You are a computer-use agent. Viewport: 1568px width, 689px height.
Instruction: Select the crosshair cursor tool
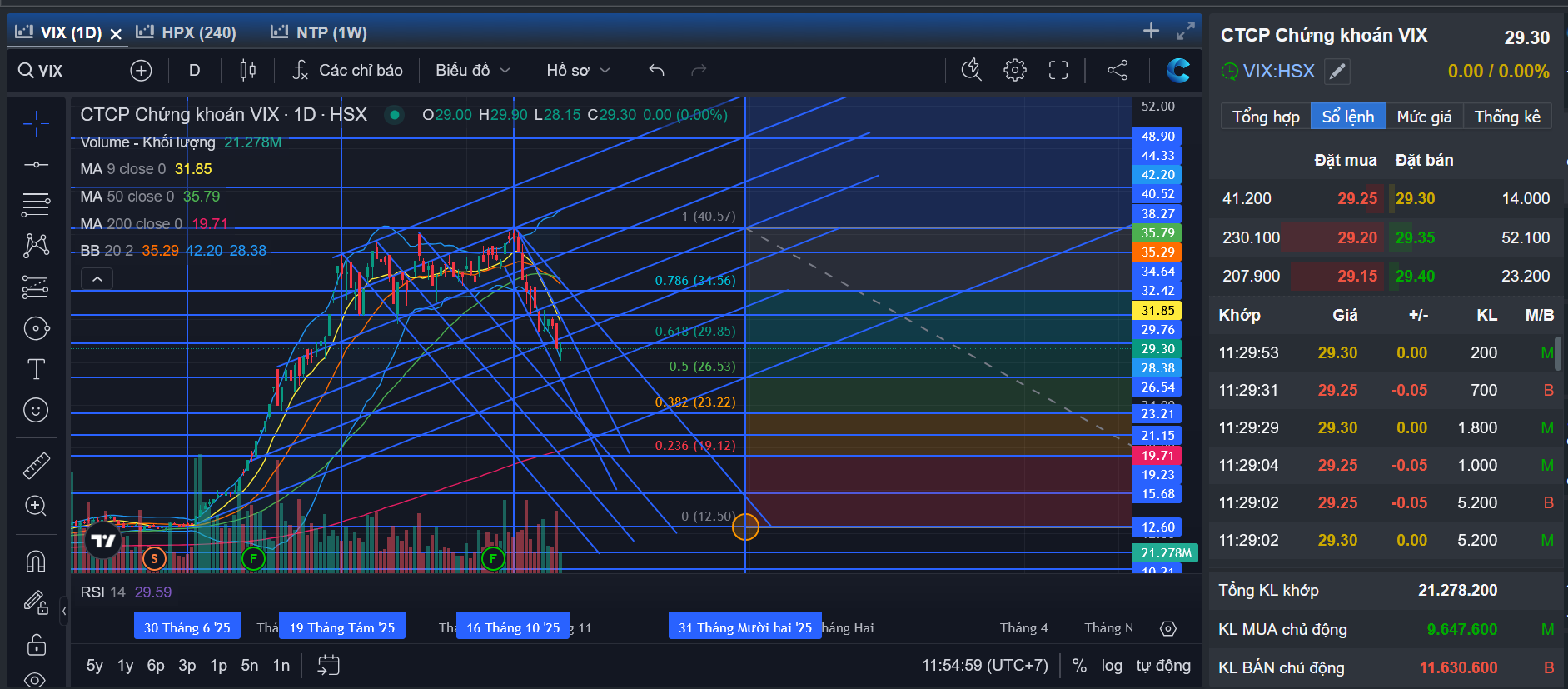[x=36, y=124]
